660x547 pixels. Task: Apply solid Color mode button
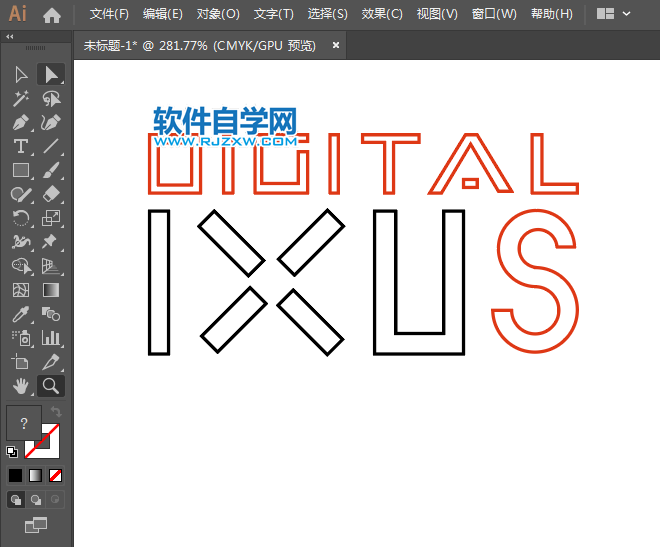coord(16,475)
